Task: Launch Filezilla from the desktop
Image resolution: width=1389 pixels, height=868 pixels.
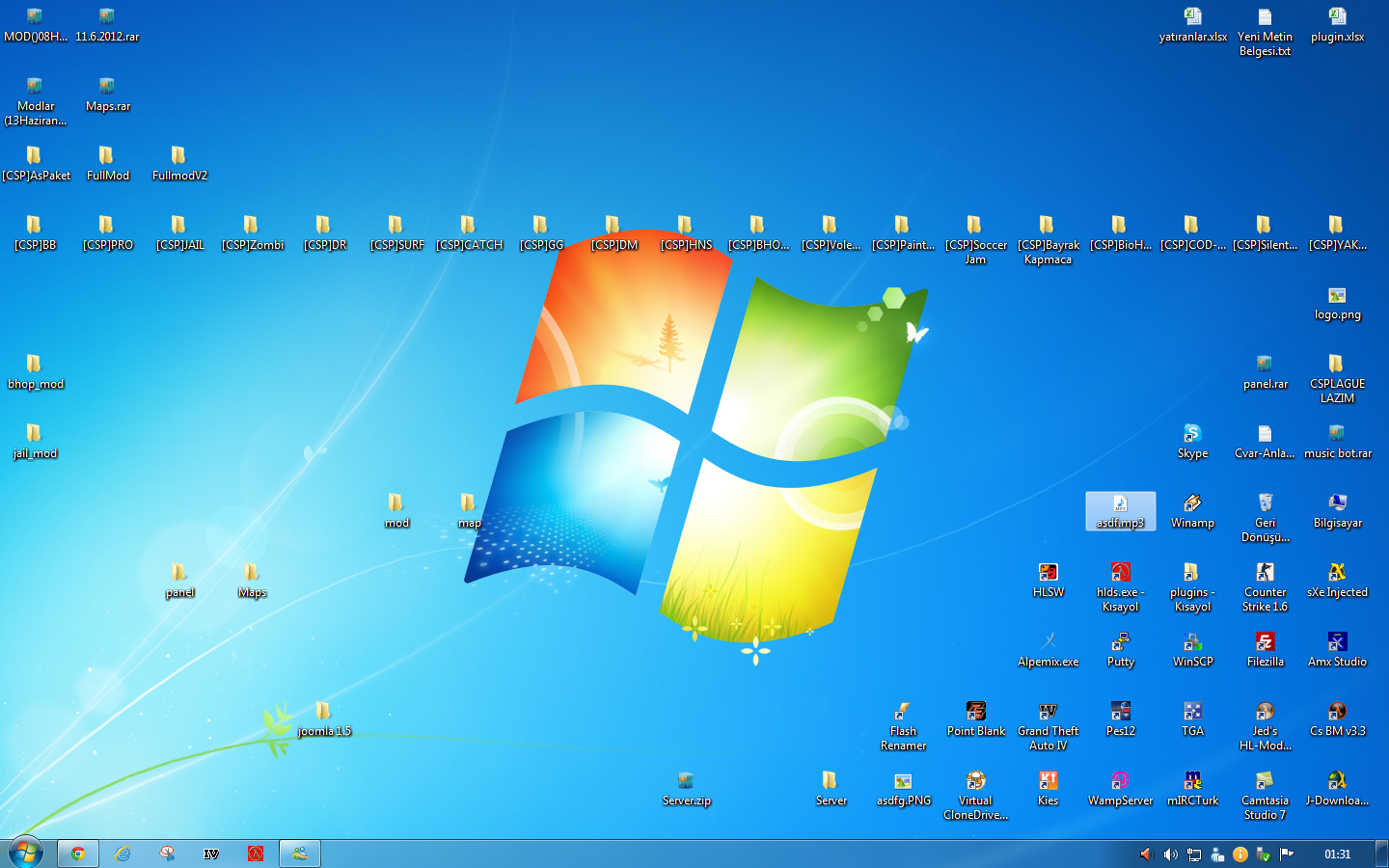Action: click(1266, 649)
